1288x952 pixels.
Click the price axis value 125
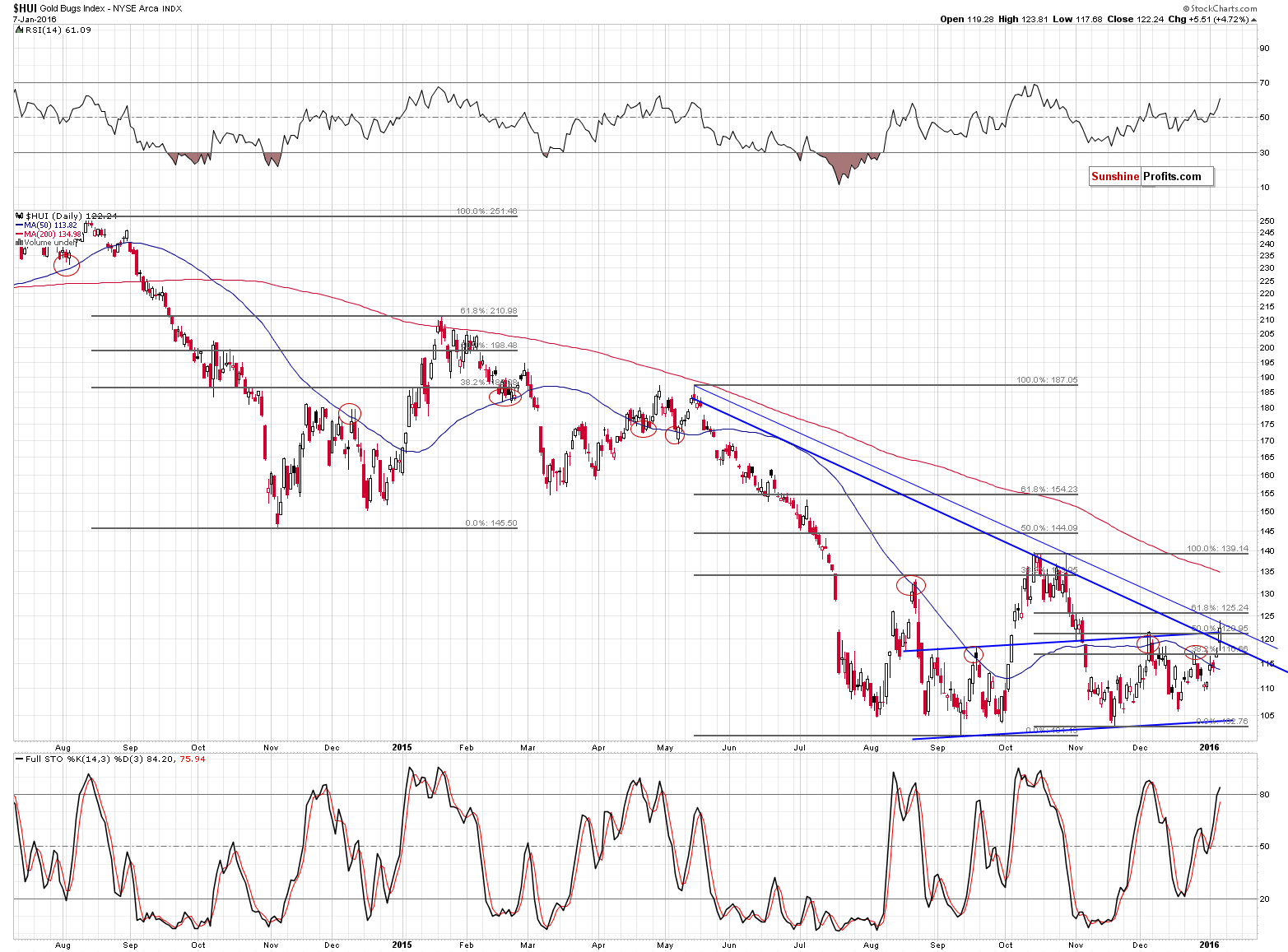[x=1267, y=615]
